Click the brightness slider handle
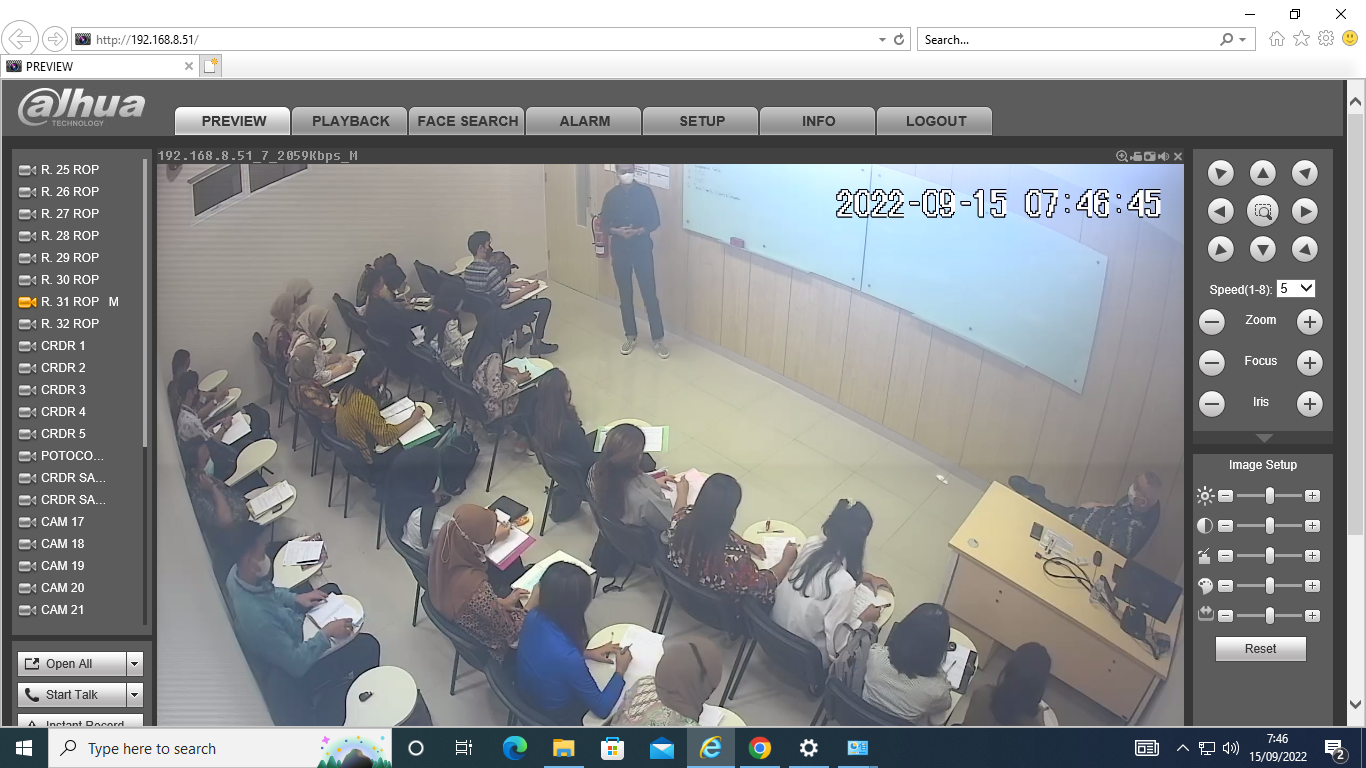Screen dimensions: 1366x768 tap(1270, 496)
